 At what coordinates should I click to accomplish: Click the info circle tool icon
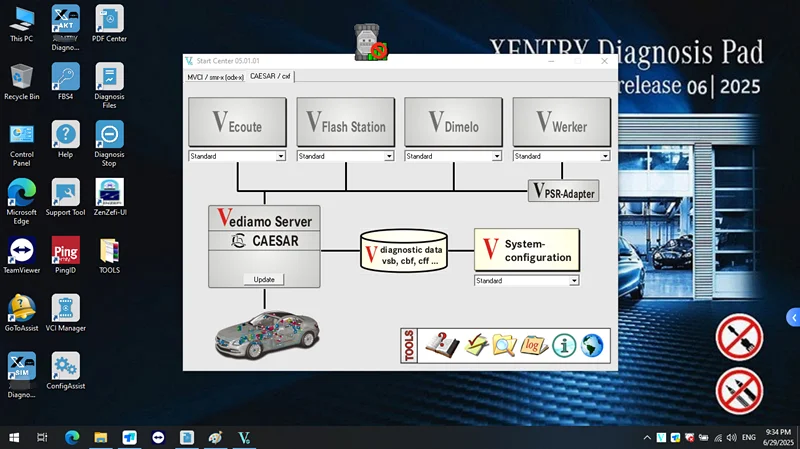click(x=564, y=345)
